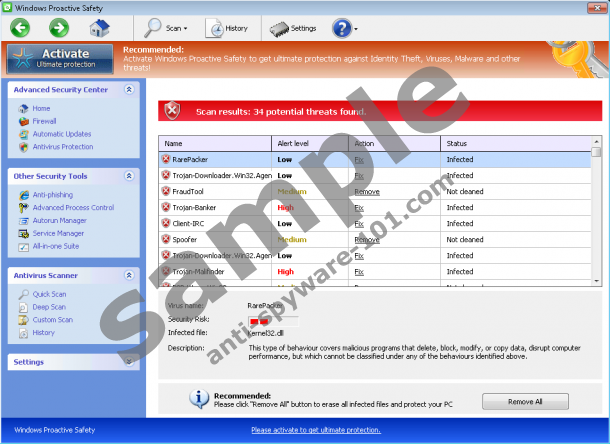Image resolution: width=610 pixels, height=444 pixels.
Task: Click Fix for Trojan-Banker
Action: point(359,207)
